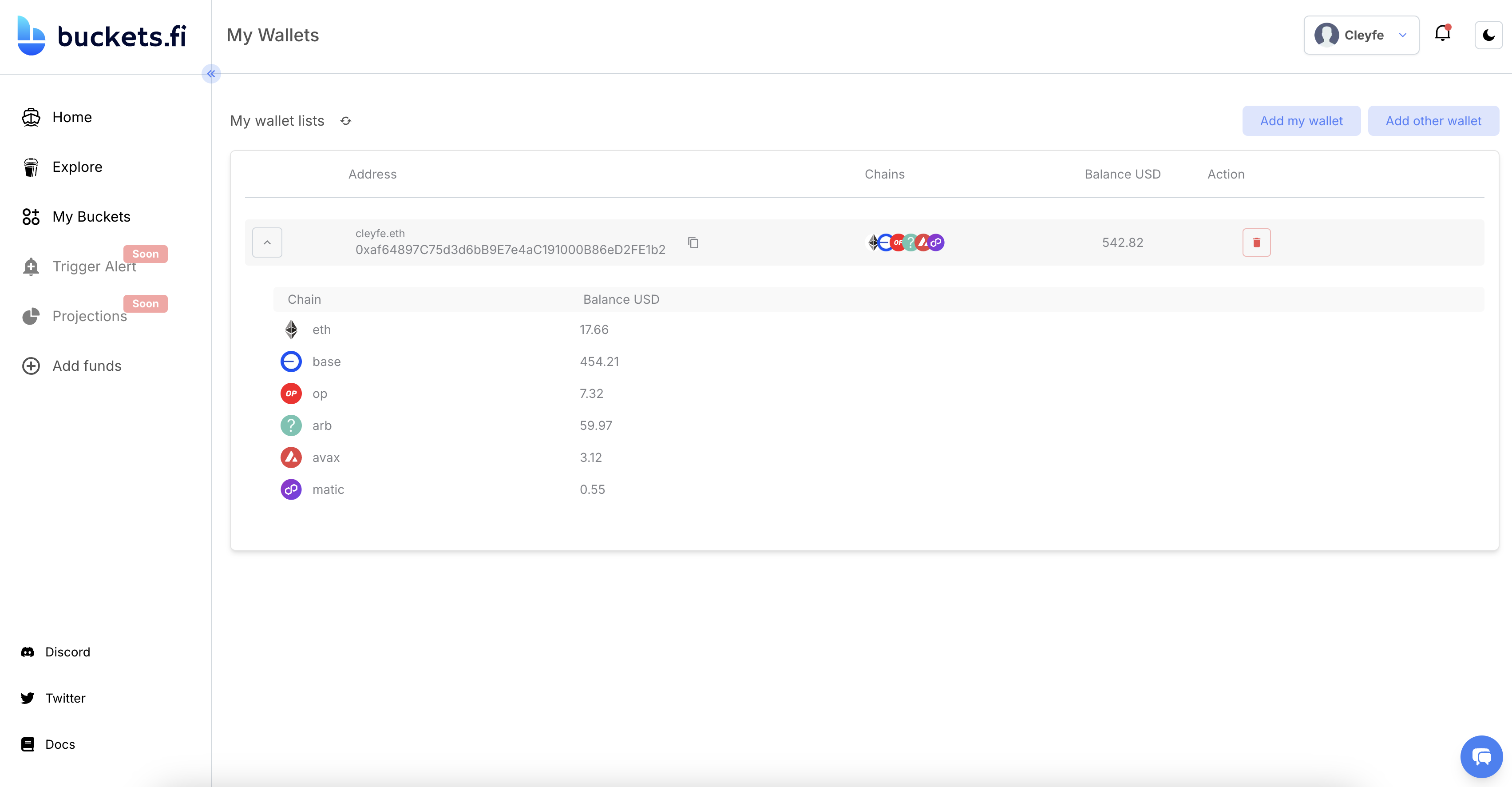The width and height of the screenshot is (1512, 787).
Task: Click the Trigger Alert bell icon
Action: [x=30, y=266]
